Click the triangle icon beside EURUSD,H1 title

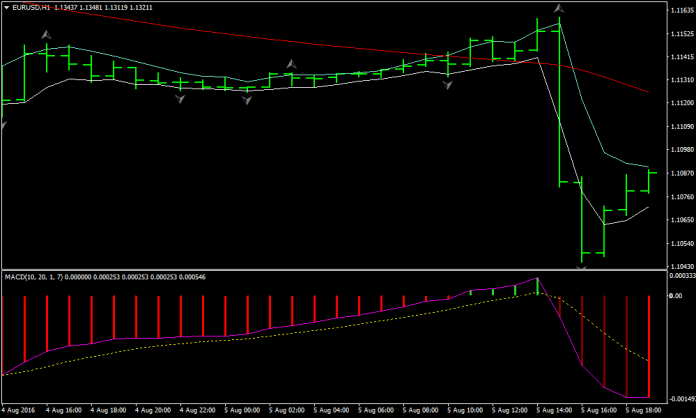[6, 8]
